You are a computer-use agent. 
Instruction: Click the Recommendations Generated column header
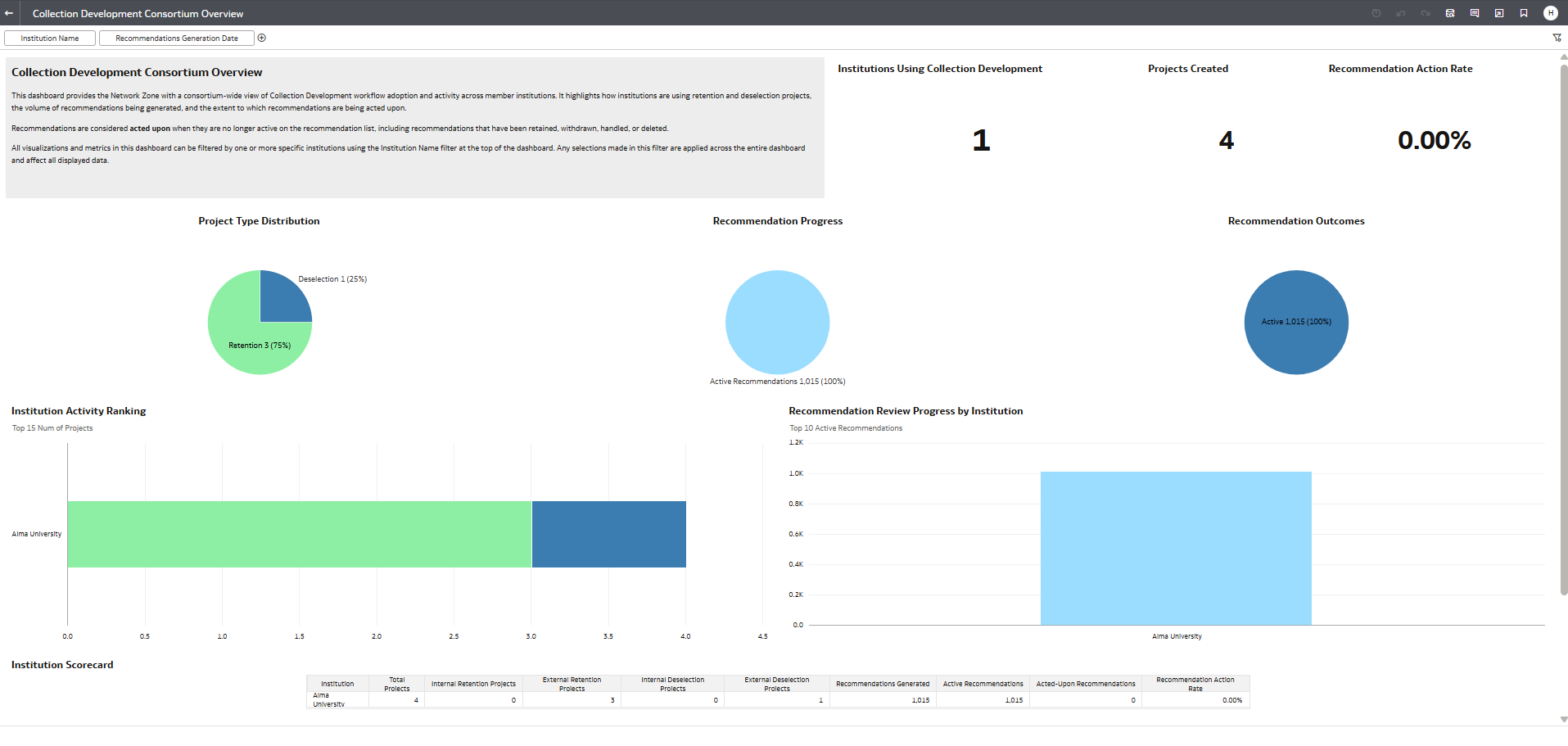[883, 684]
